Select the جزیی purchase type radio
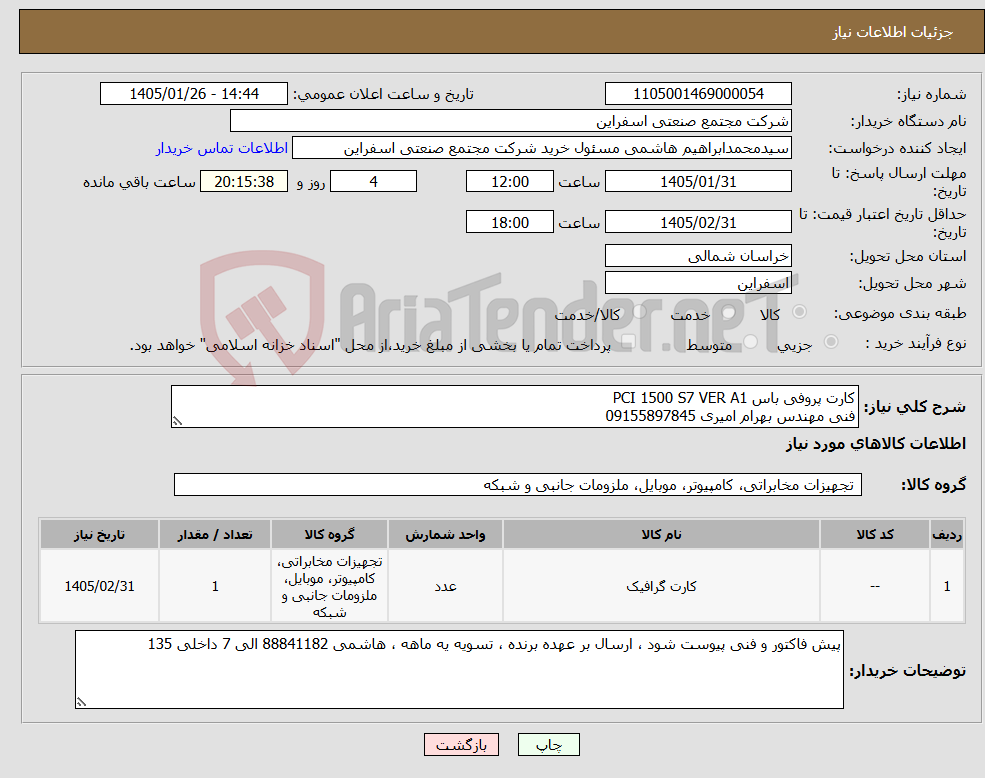This screenshot has height=778, width=985. coord(830,341)
